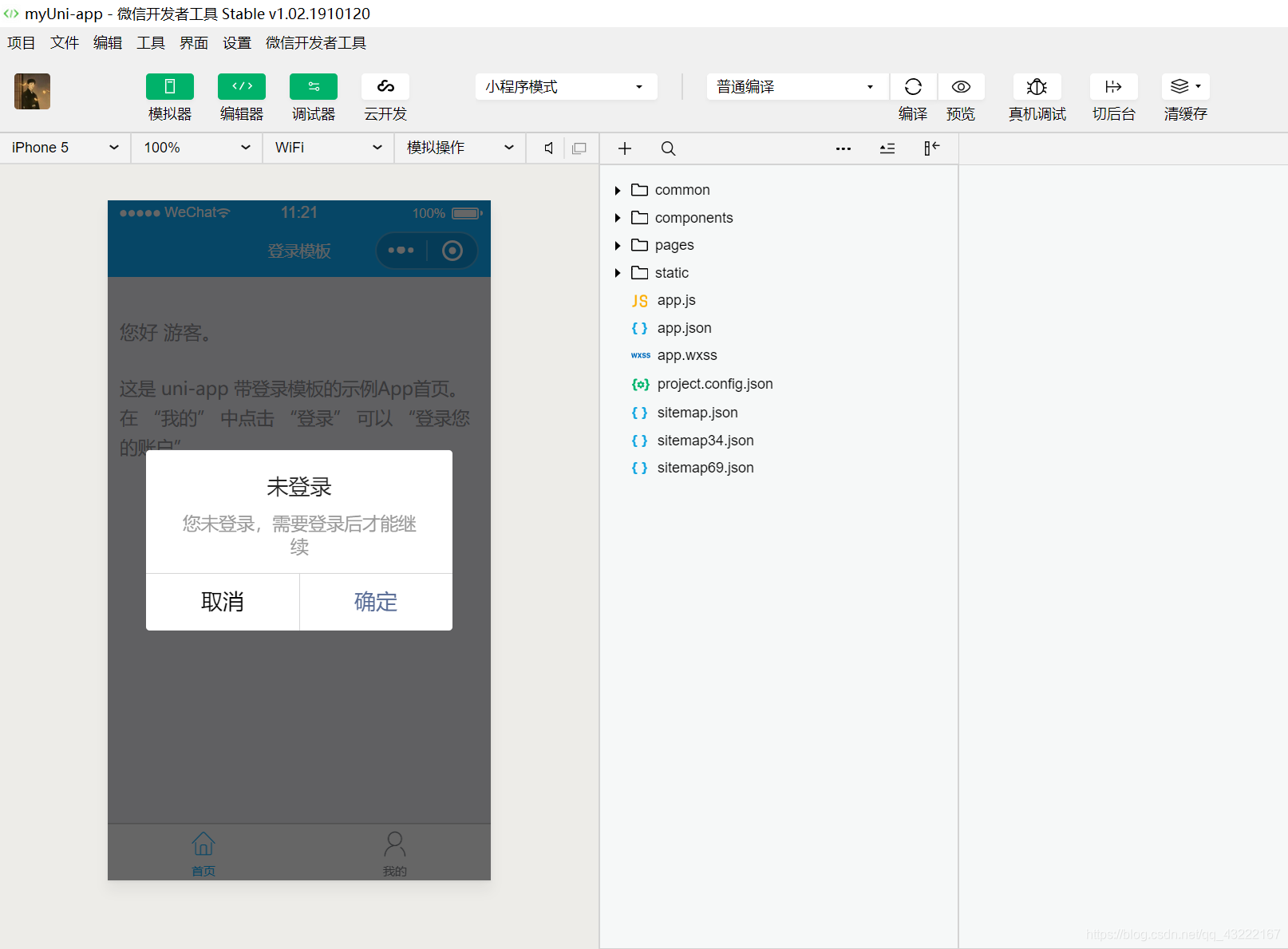Toggle the Debugger panel button
This screenshot has height=949, width=1288.
click(313, 87)
